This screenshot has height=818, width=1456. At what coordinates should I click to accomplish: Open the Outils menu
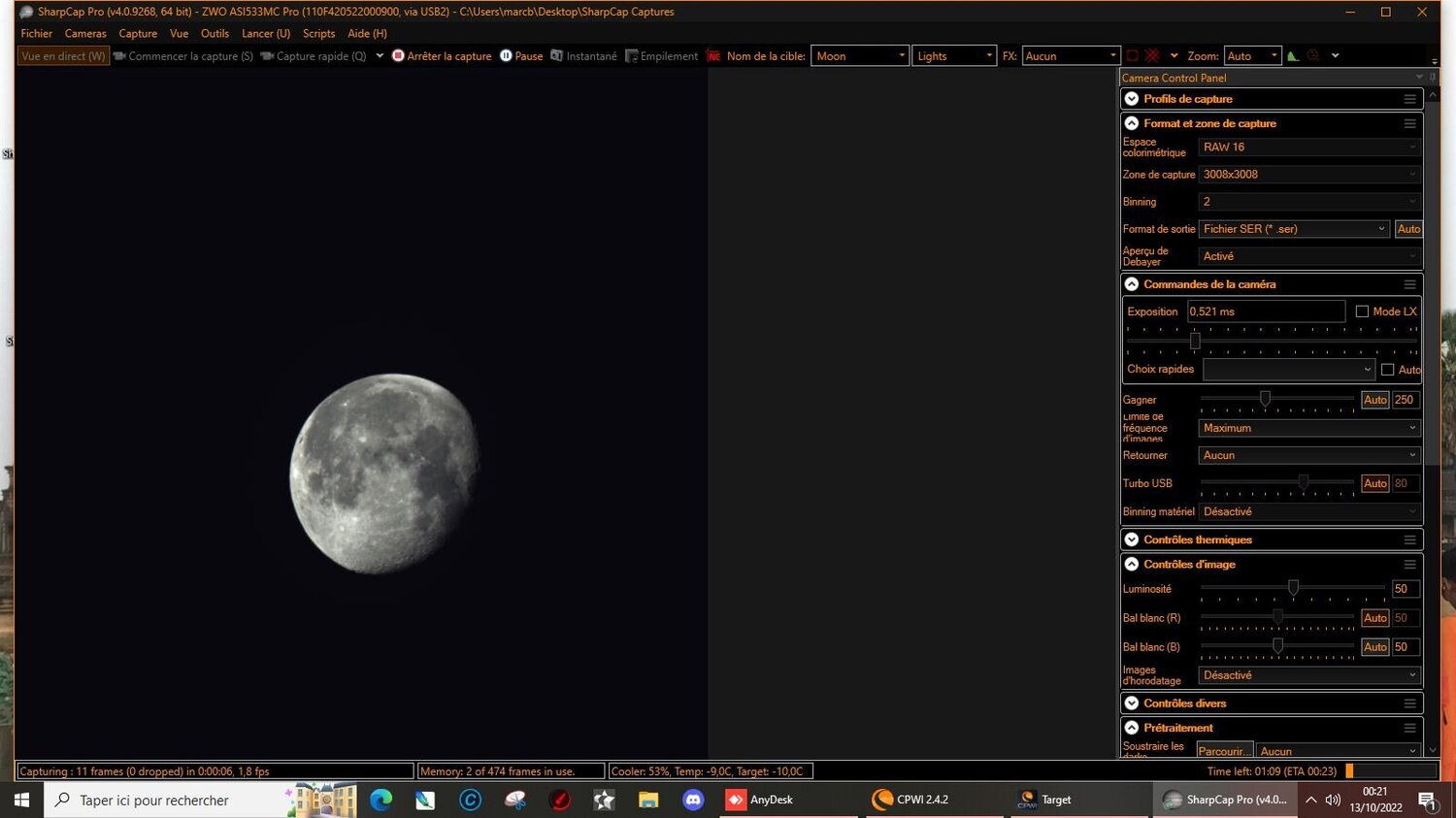[215, 33]
